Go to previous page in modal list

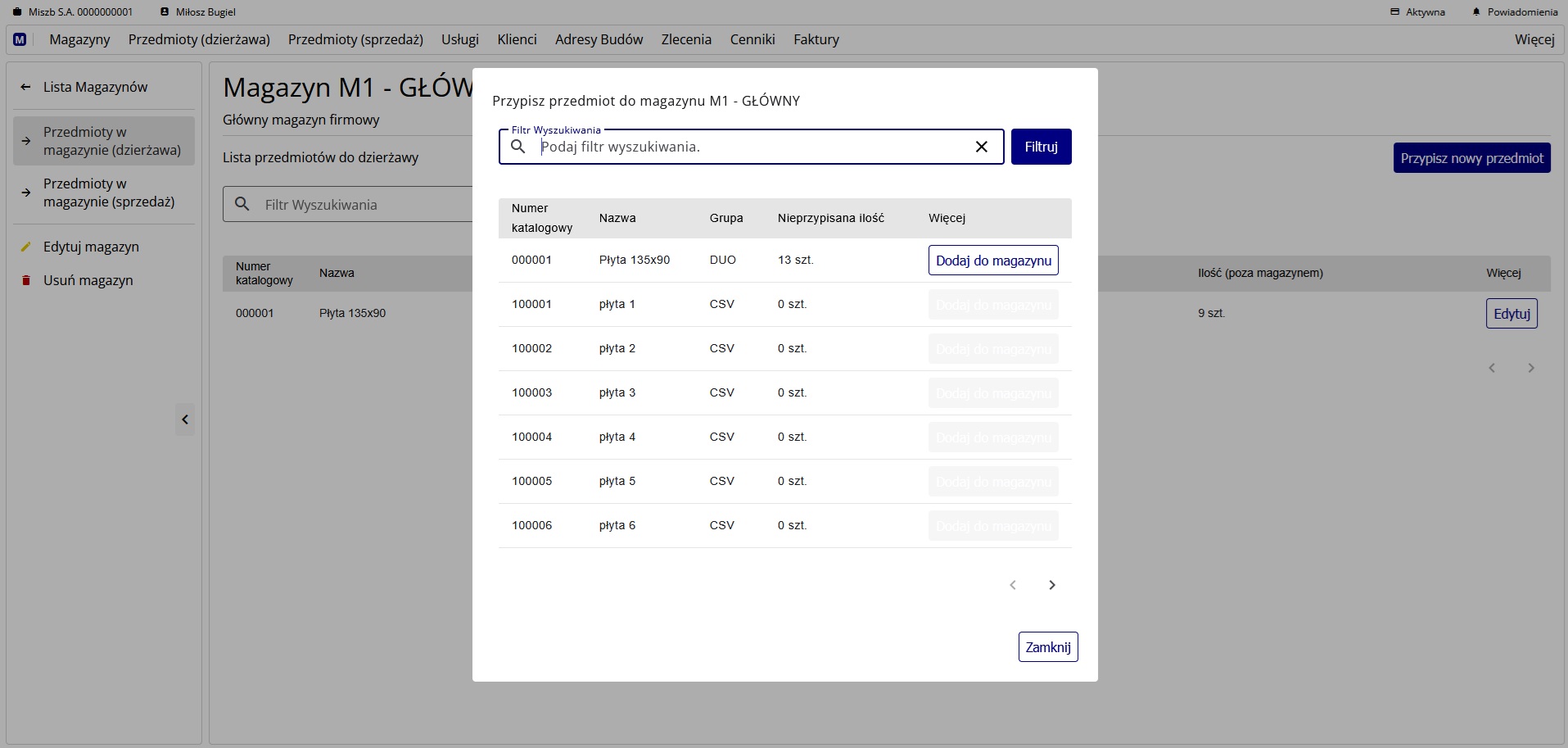(x=1013, y=585)
